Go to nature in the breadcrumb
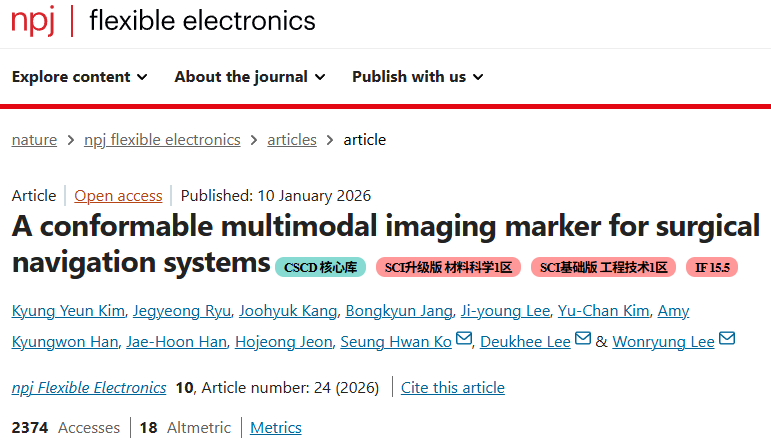The image size is (771, 441). coord(34,140)
